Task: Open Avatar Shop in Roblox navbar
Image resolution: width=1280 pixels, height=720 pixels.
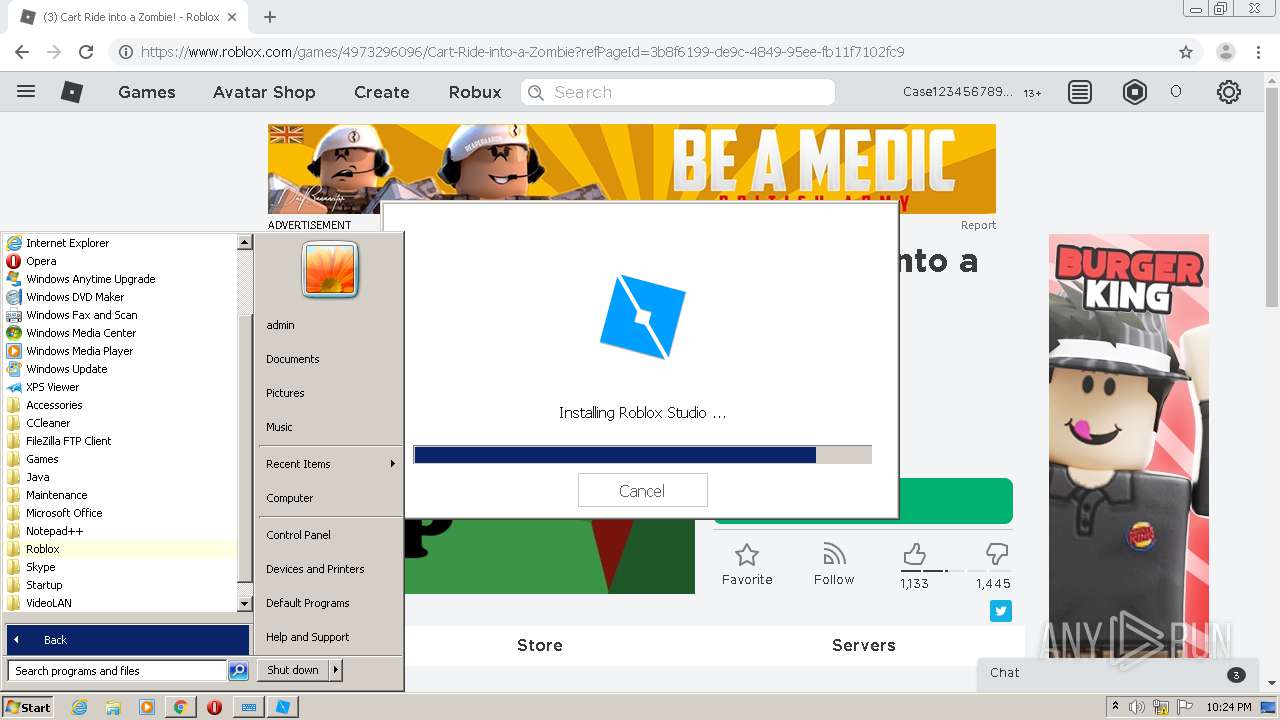Action: 264,92
